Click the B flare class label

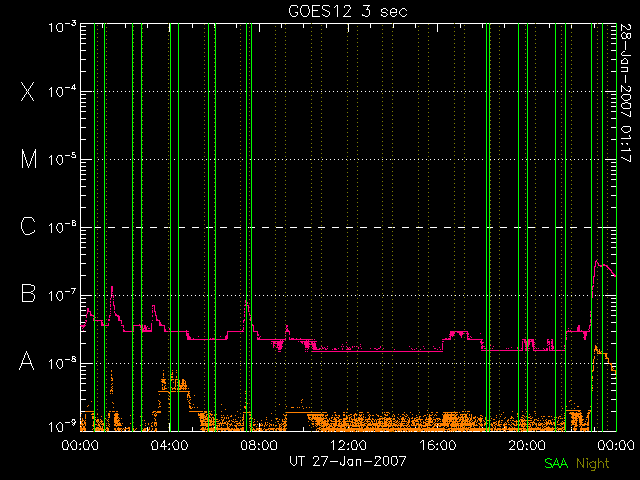pos(28,293)
